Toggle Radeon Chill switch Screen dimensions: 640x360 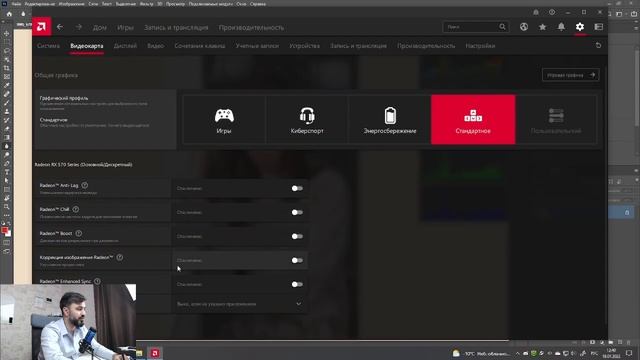click(x=297, y=212)
